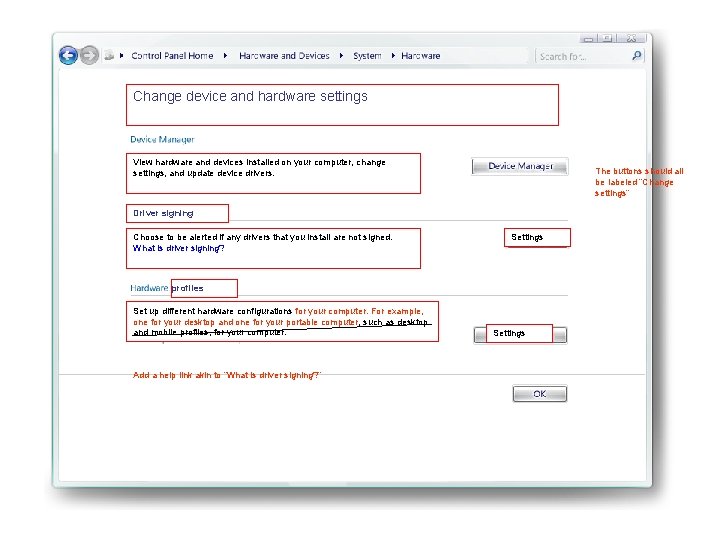Click the 'Driver signing' section heading
The image size is (720, 540).
[163, 213]
